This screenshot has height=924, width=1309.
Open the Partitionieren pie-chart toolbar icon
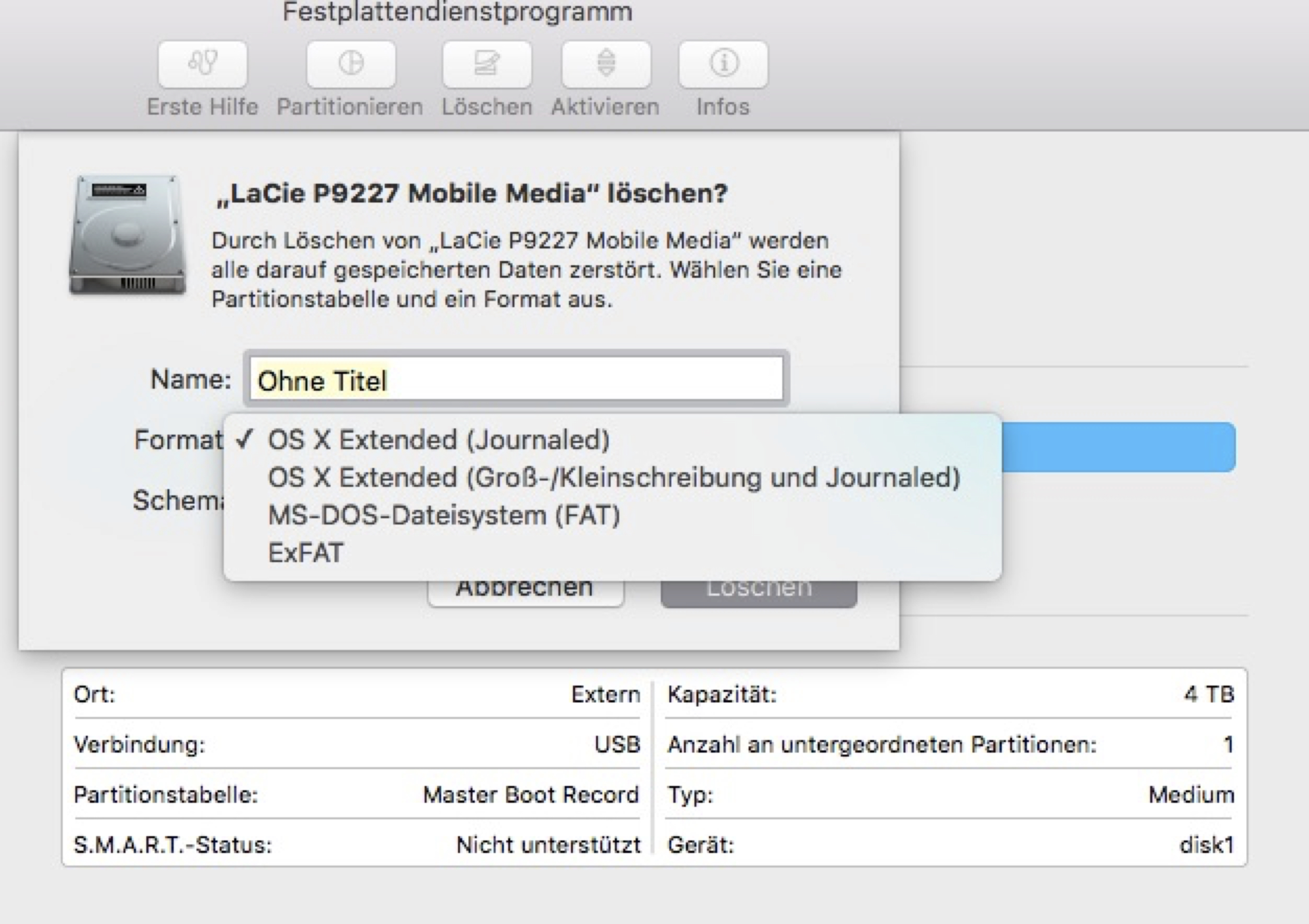(351, 64)
